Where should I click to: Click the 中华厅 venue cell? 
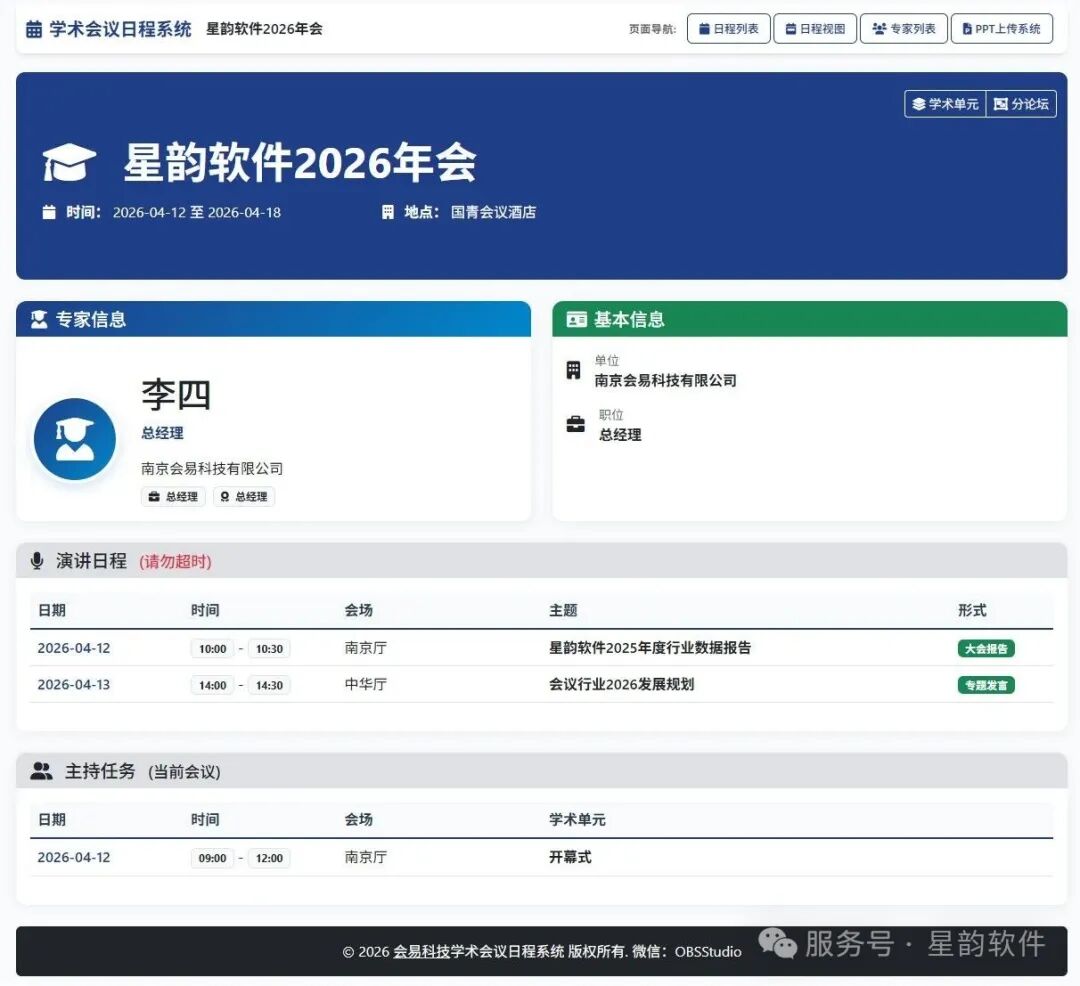[366, 684]
